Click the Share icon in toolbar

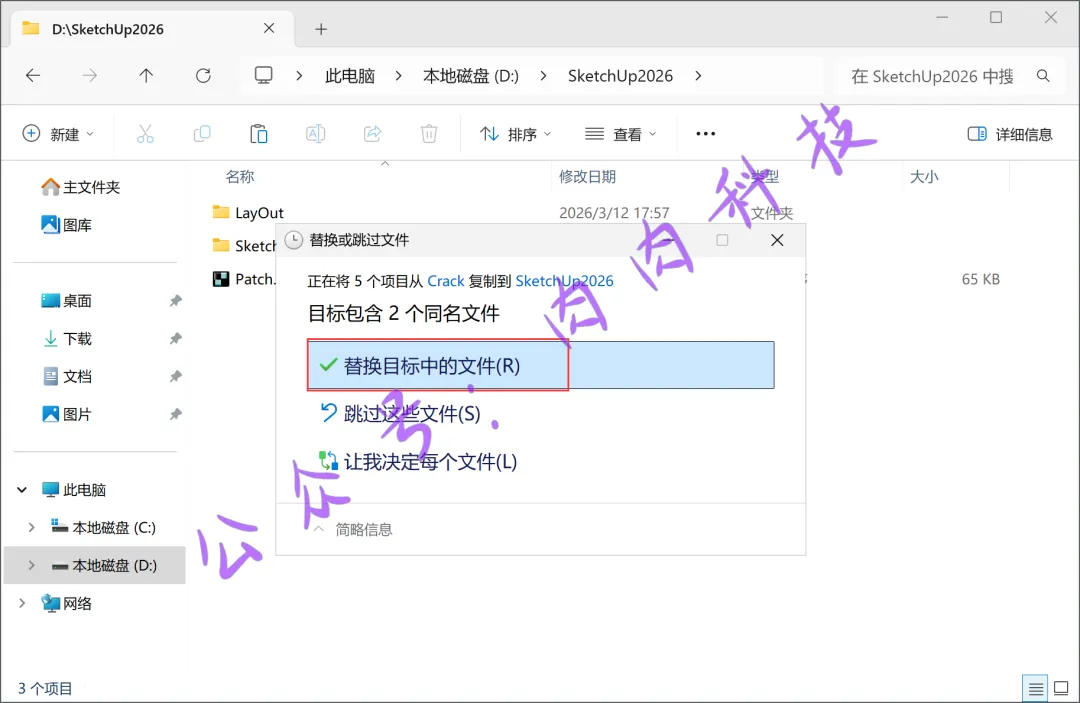[373, 134]
